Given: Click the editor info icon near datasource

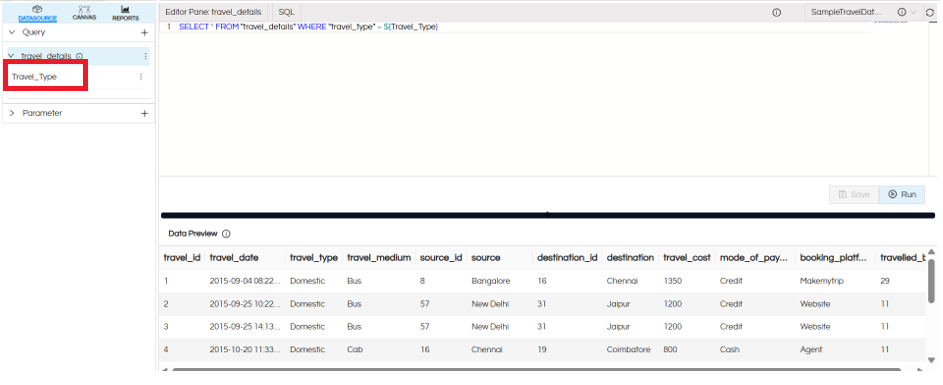Looking at the screenshot, I should pyautogui.click(x=776, y=12).
